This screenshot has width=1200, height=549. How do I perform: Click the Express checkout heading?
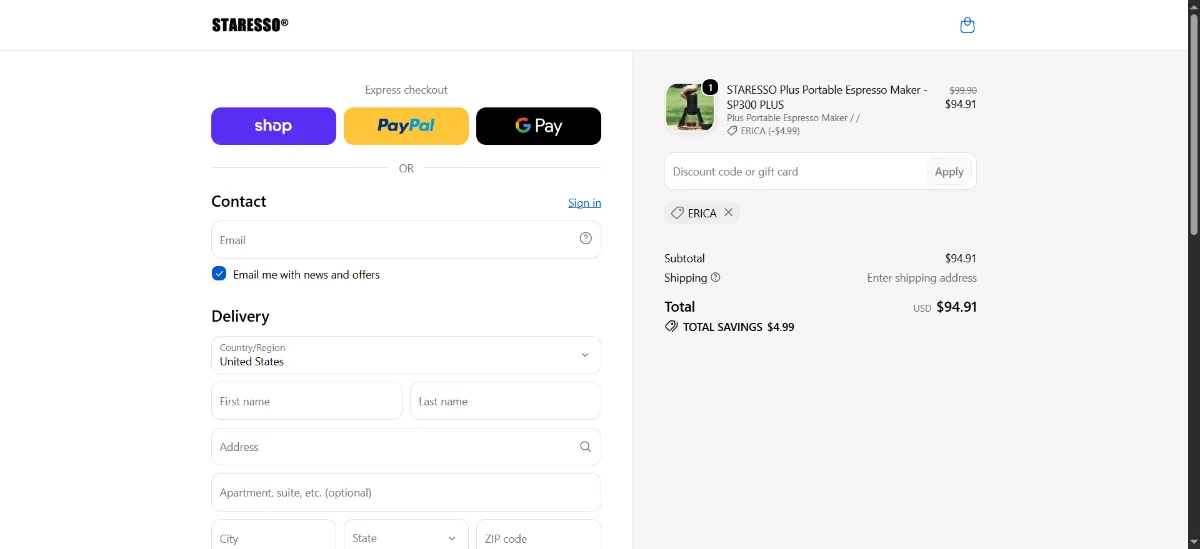pyautogui.click(x=406, y=90)
